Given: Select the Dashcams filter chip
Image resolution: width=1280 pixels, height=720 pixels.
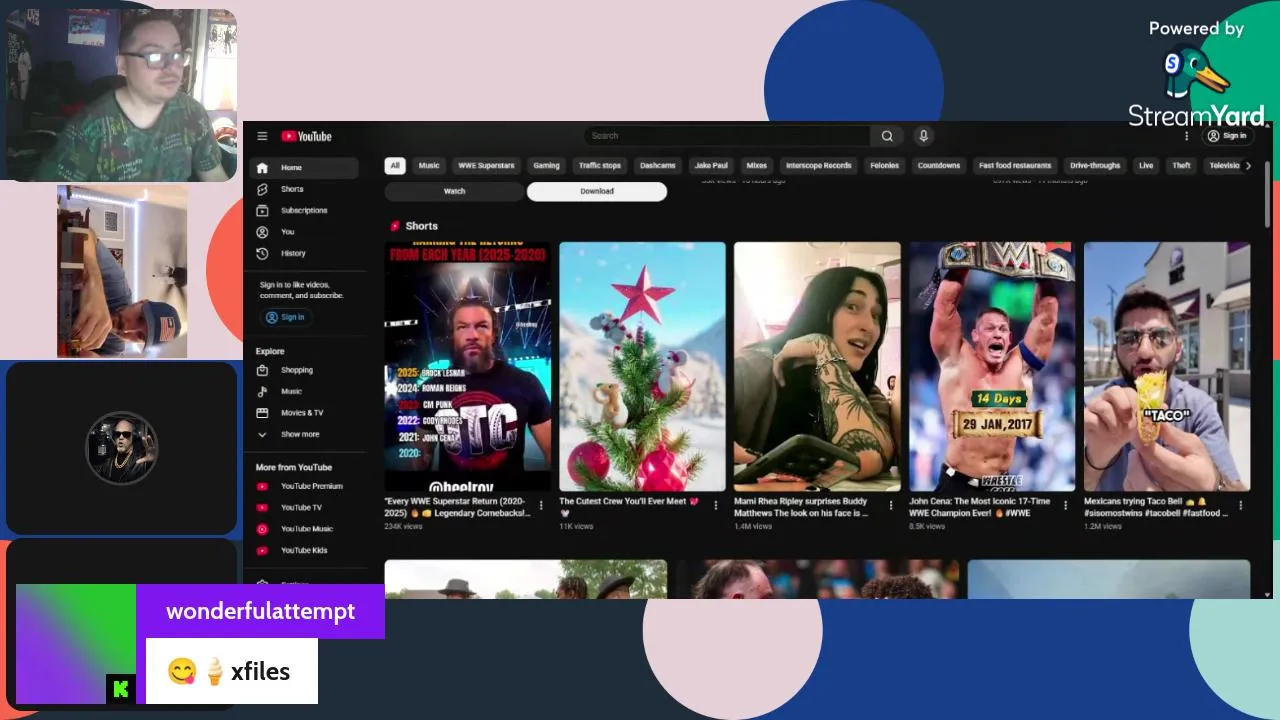Looking at the screenshot, I should tap(658, 166).
